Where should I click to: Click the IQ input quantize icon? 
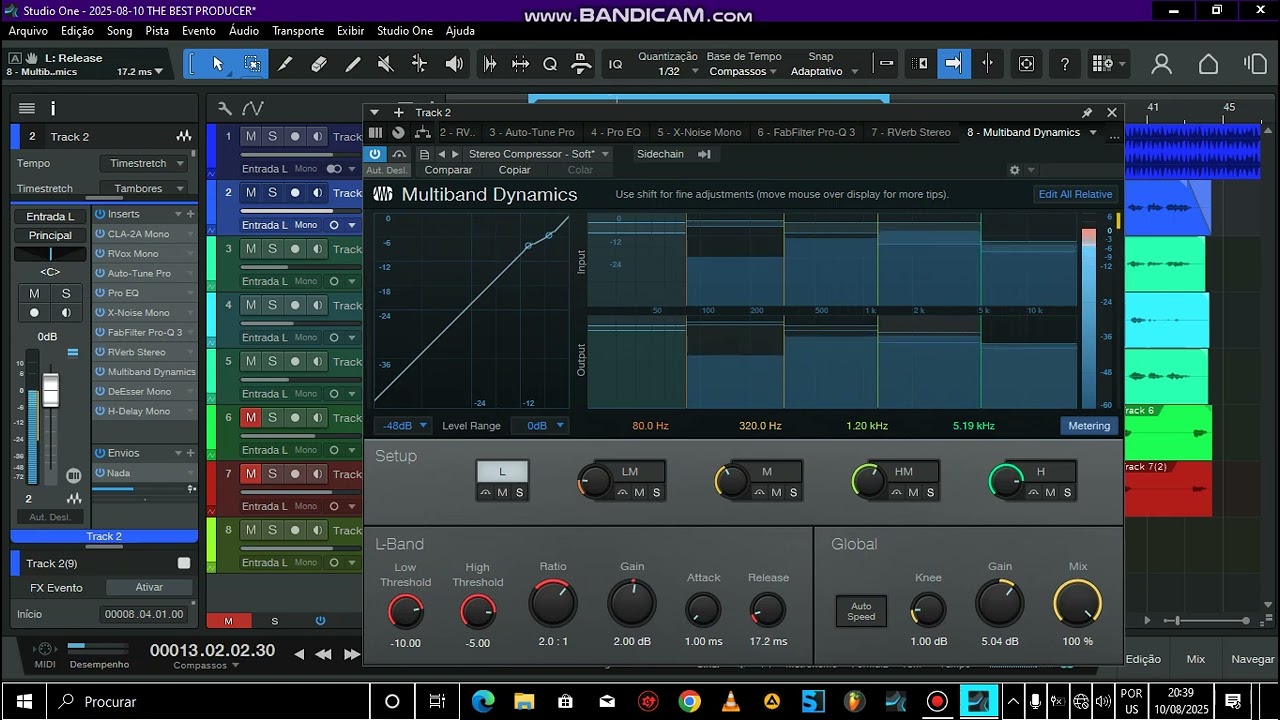pyautogui.click(x=616, y=64)
